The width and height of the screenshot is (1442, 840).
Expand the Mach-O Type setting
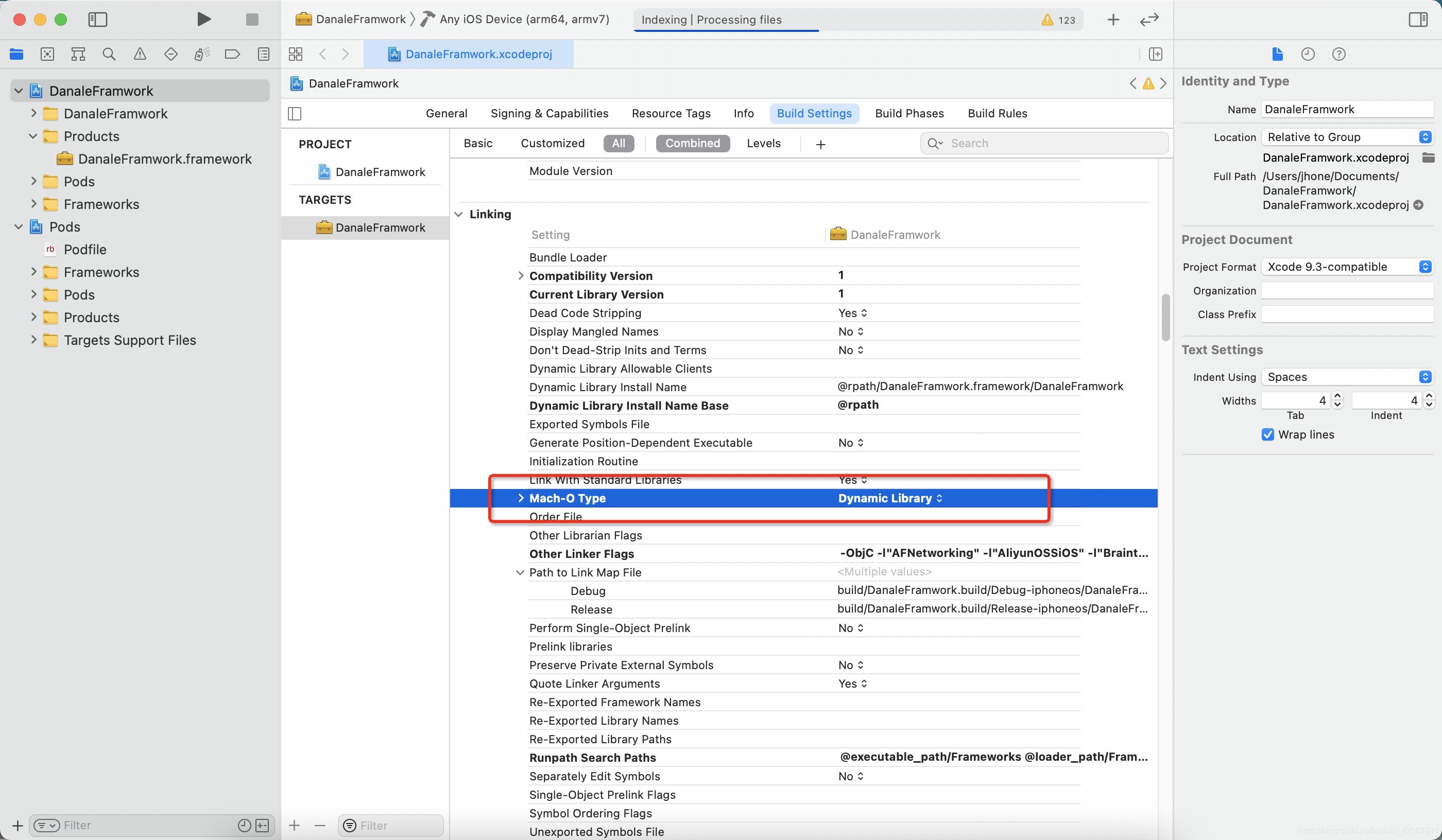point(520,498)
